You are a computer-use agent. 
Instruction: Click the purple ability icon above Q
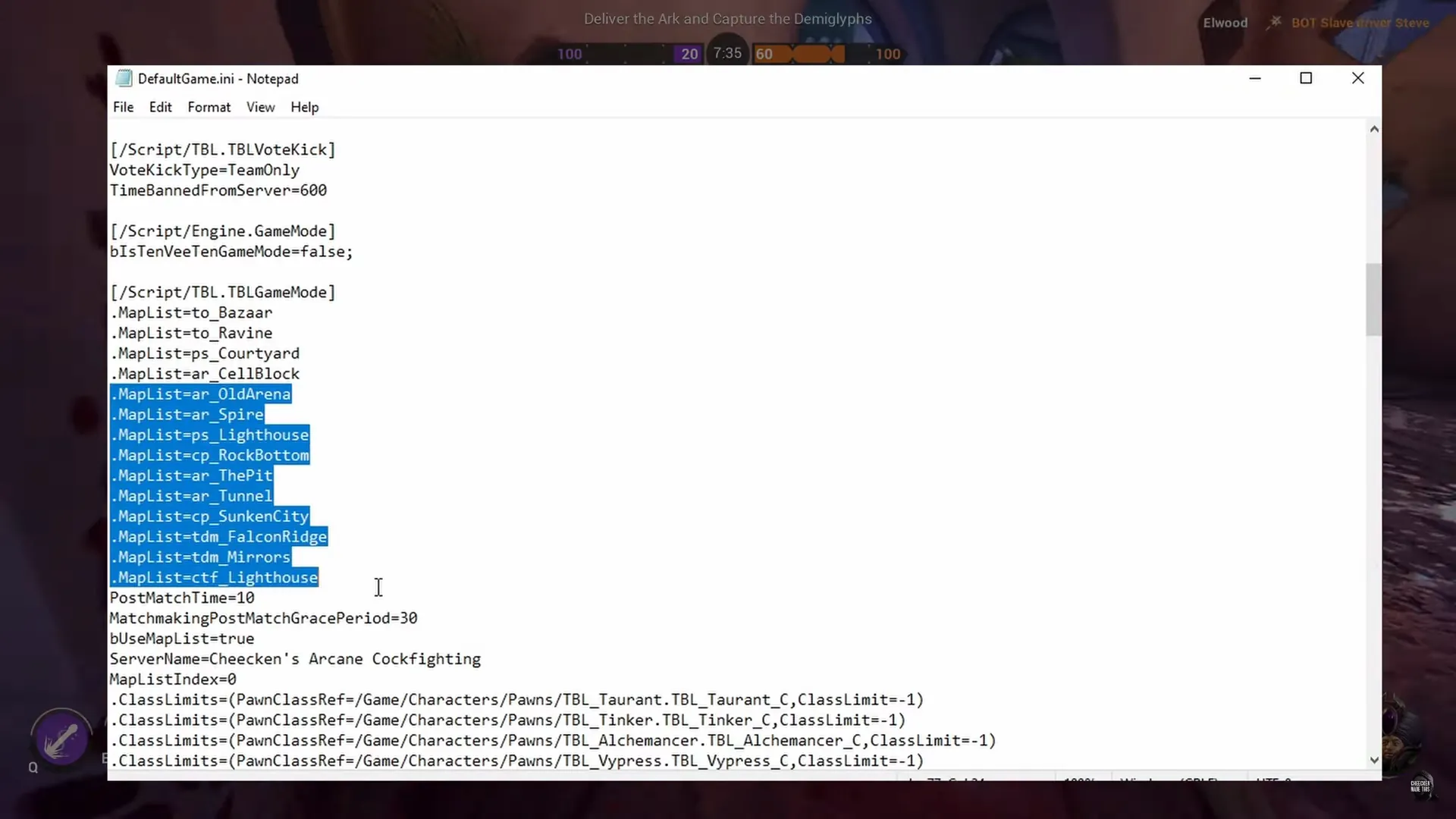[x=61, y=738]
